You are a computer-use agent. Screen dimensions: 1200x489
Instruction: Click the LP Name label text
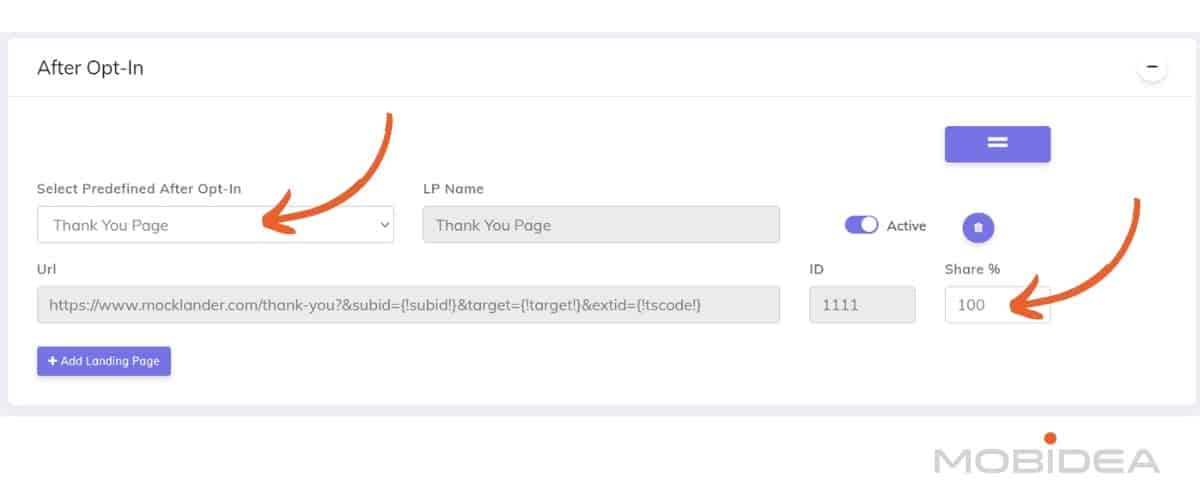454,189
